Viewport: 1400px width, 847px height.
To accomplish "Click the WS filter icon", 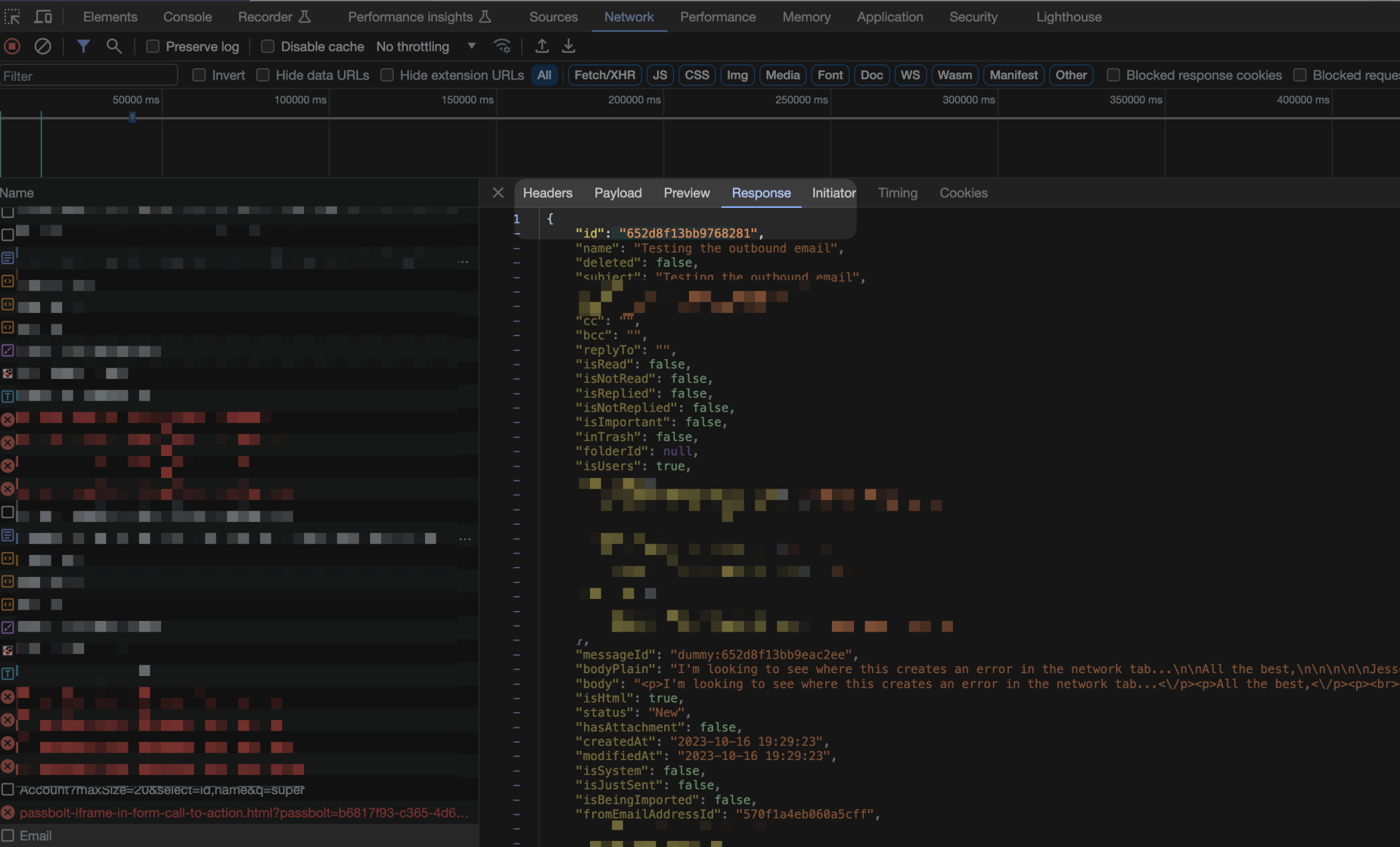I will click(x=908, y=75).
